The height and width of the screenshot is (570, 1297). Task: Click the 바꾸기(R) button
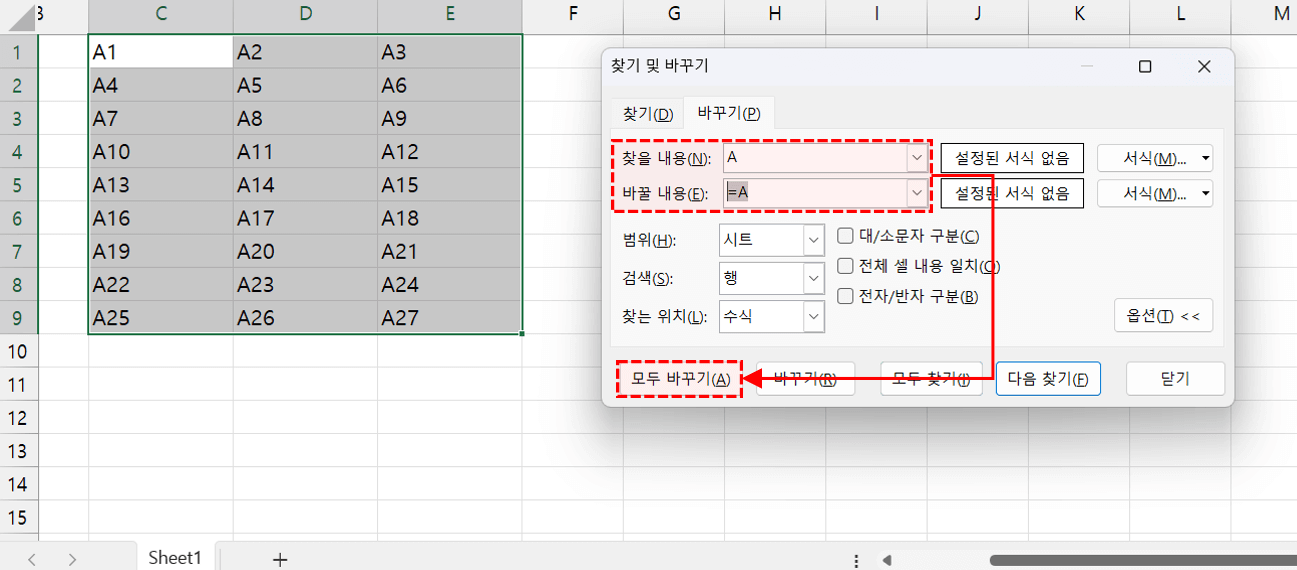[805, 379]
